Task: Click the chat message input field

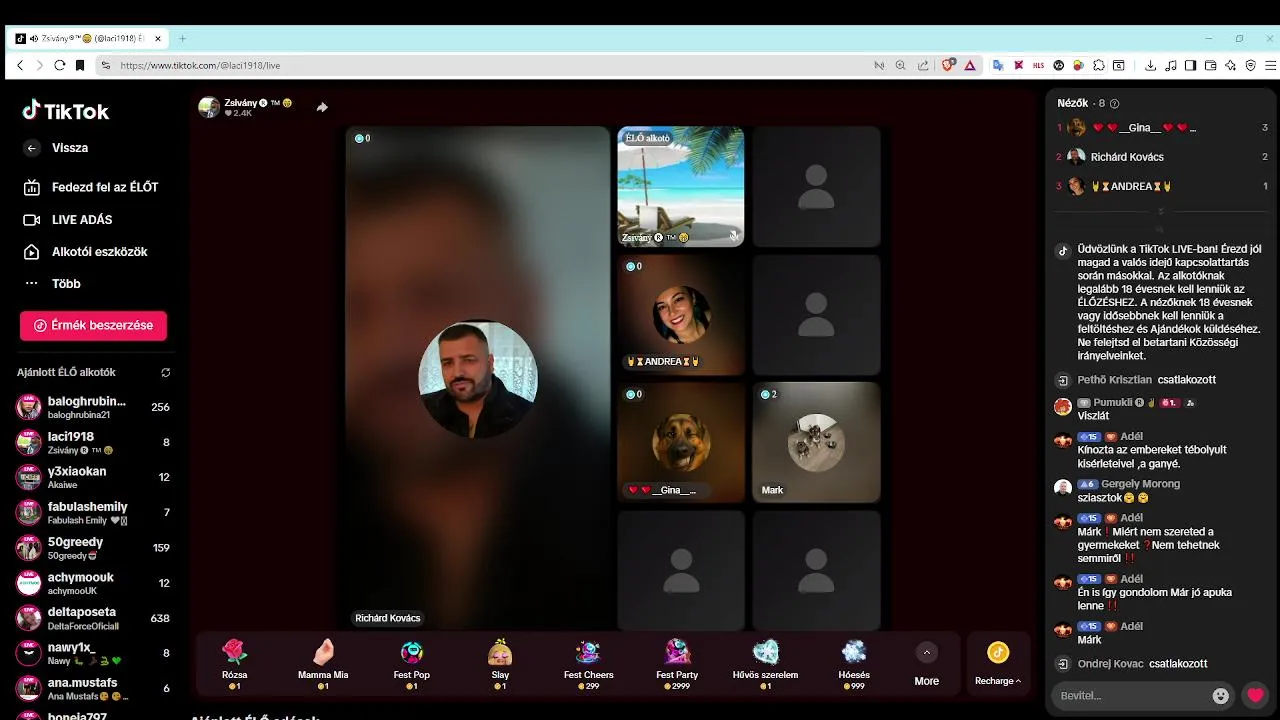Action: pos(1128,695)
